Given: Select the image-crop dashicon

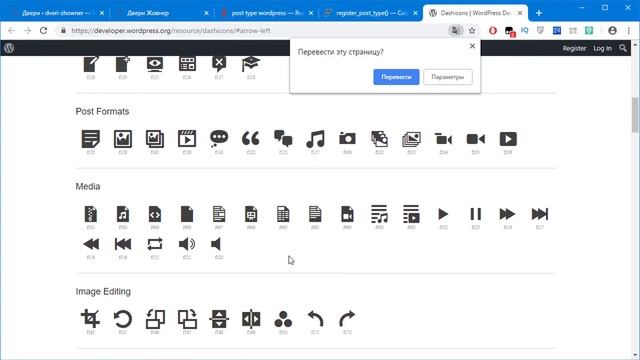Looking at the screenshot, I should point(91,319).
